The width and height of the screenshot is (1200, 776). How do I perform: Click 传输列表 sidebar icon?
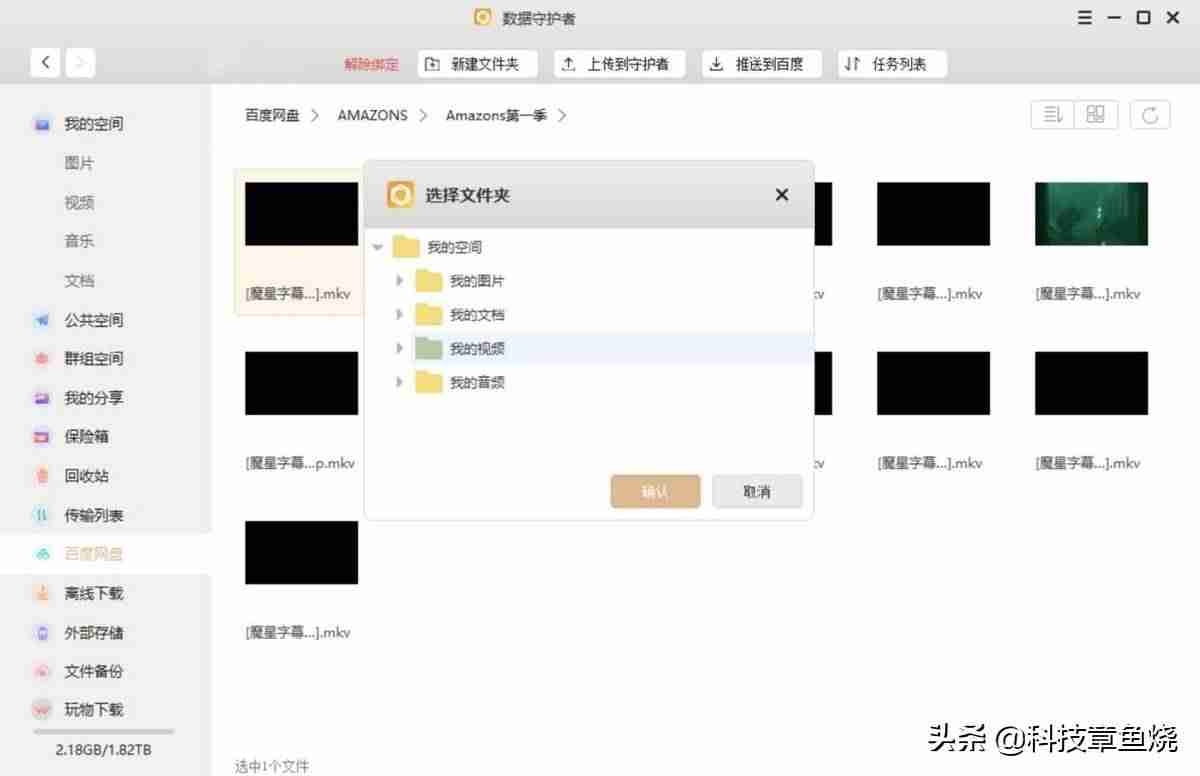tap(42, 516)
